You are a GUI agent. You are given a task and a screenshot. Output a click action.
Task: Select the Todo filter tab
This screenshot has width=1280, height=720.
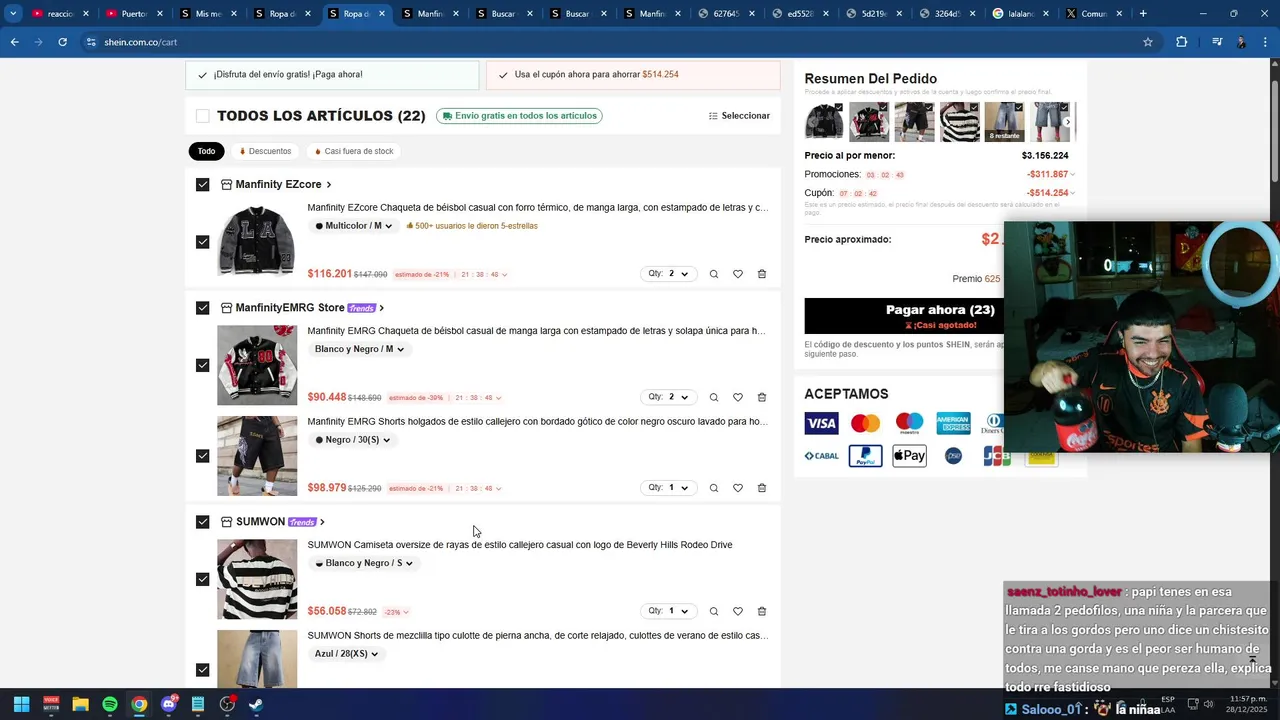click(206, 151)
